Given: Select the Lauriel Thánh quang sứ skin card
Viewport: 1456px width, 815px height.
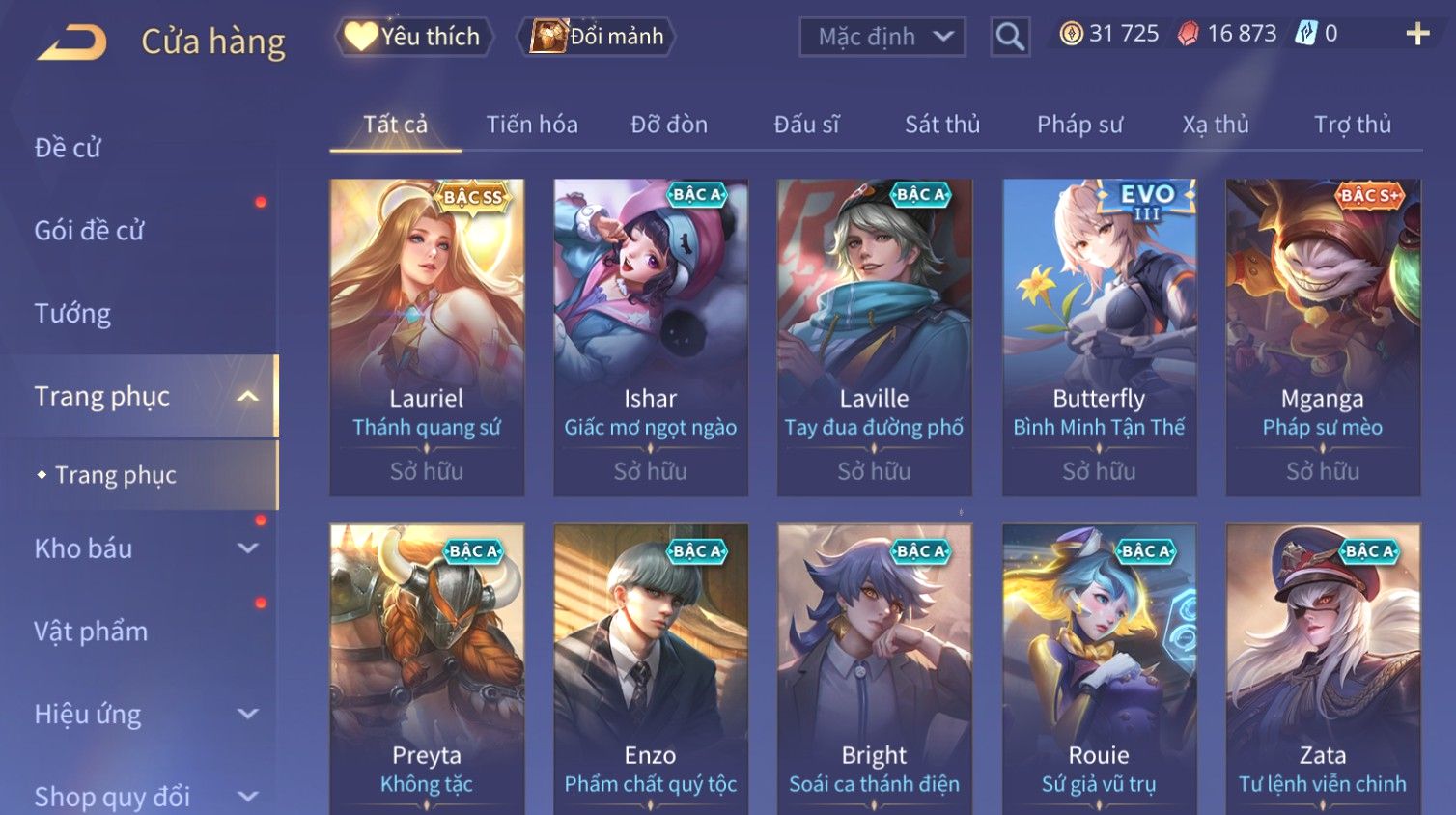Looking at the screenshot, I should click(427, 337).
